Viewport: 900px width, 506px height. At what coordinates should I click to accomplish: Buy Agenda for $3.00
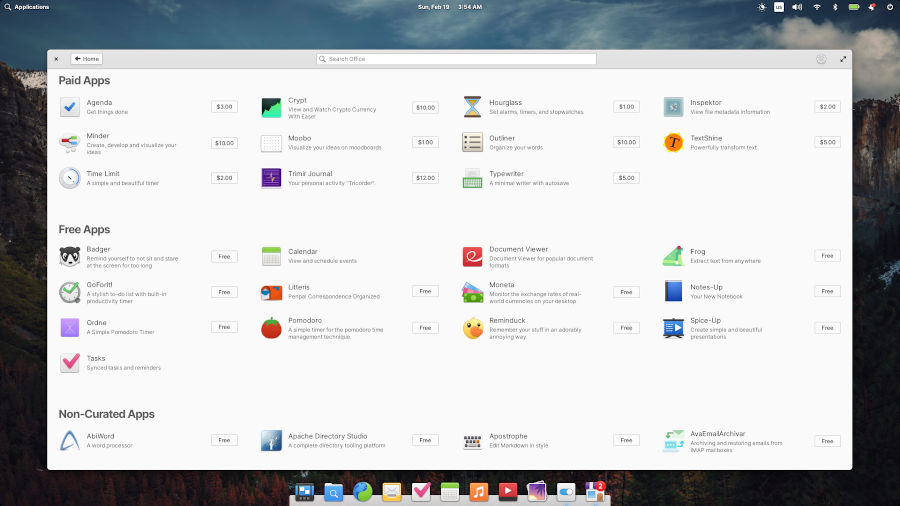(x=224, y=107)
